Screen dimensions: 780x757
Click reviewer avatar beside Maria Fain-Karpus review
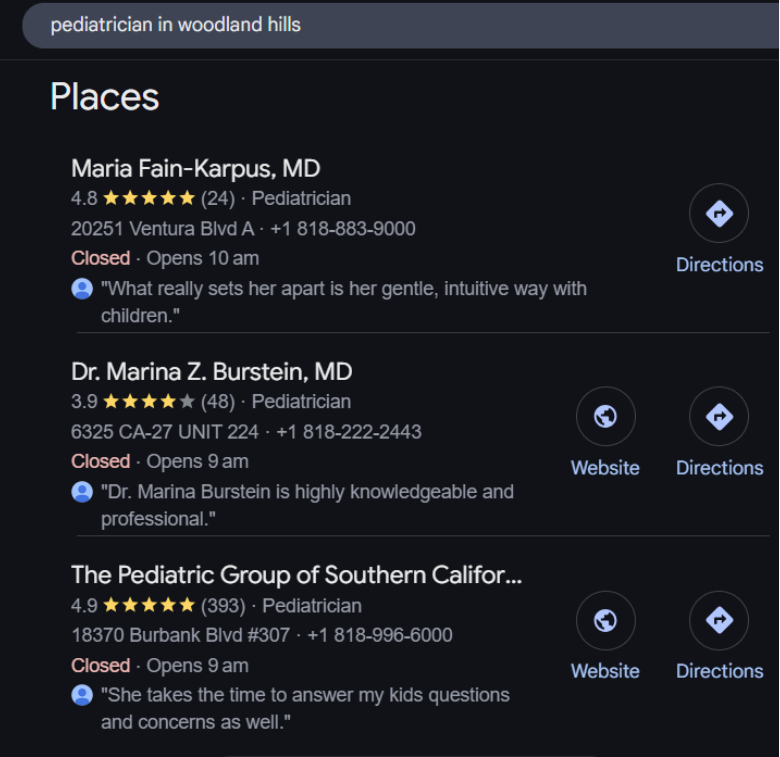tap(82, 288)
